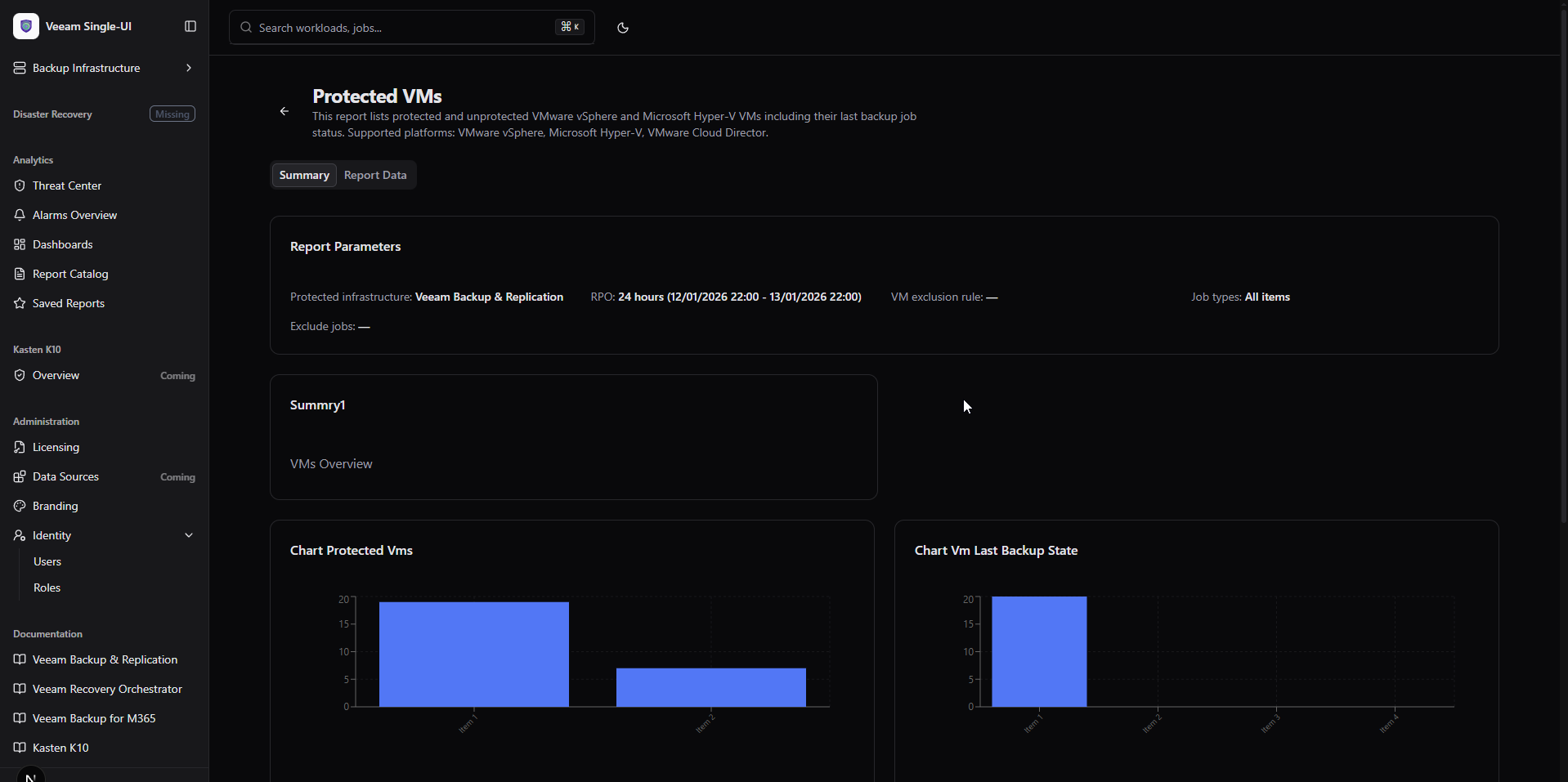1568x782 pixels.
Task: Switch to the Report Data tab
Action: [374, 174]
